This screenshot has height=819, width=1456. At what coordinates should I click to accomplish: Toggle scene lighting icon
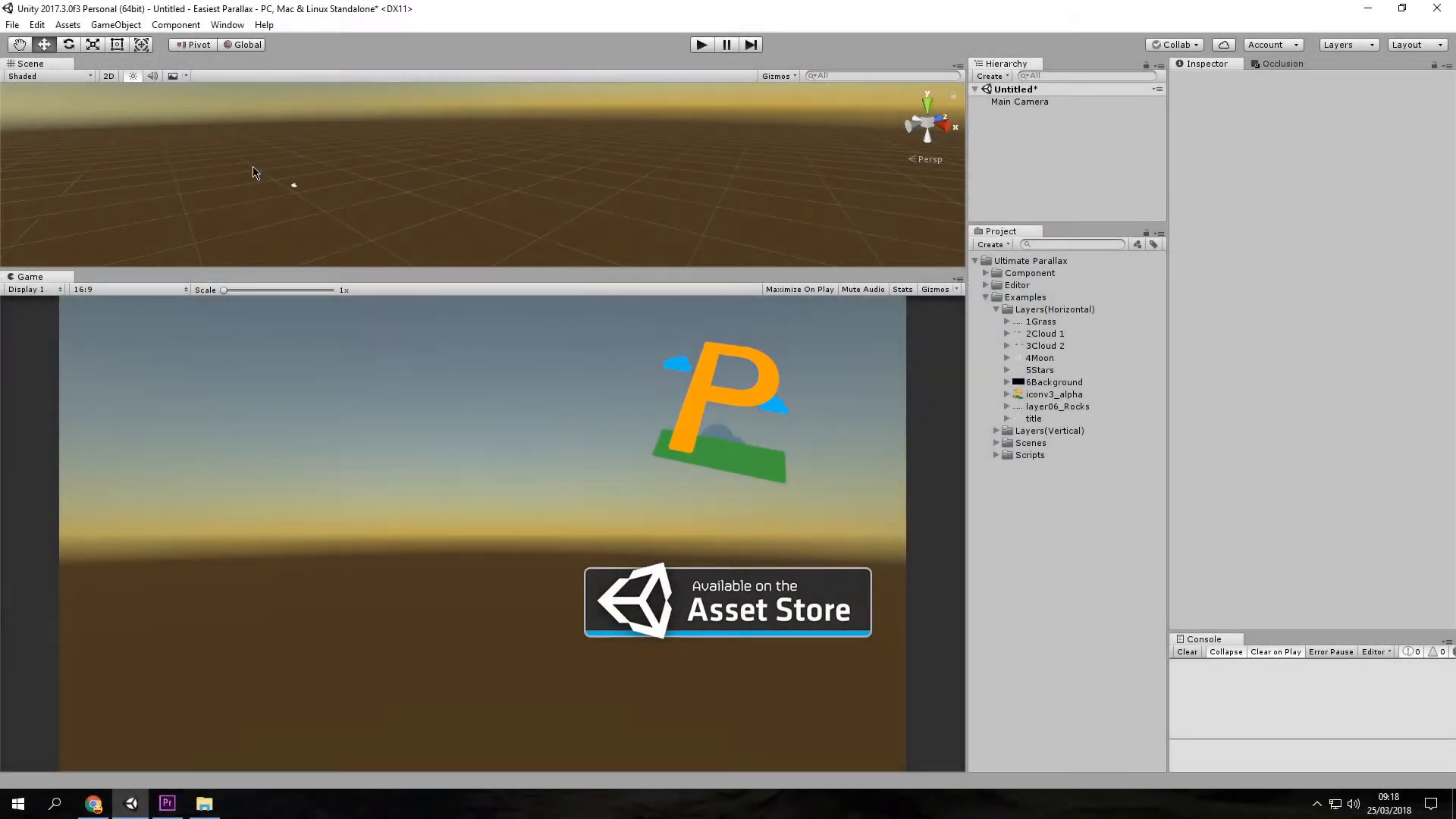pyautogui.click(x=133, y=76)
